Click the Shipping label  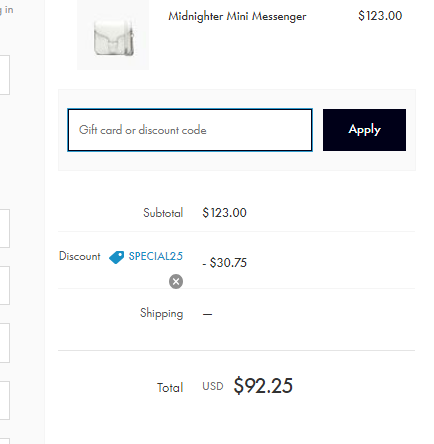tap(161, 313)
